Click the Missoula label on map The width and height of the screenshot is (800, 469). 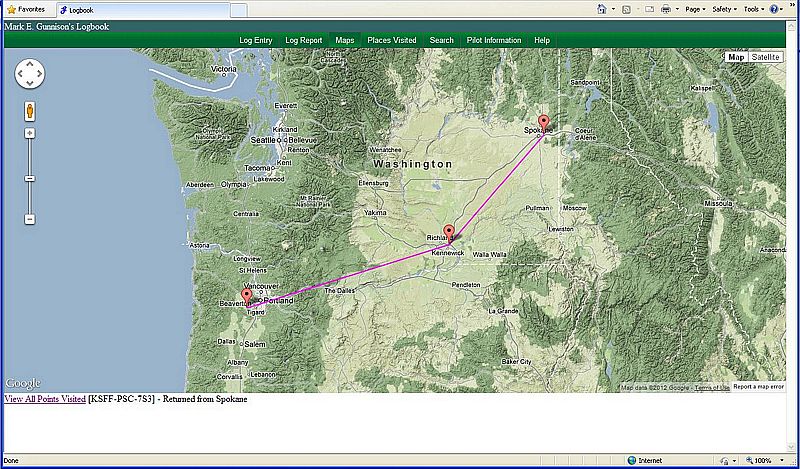(718, 204)
